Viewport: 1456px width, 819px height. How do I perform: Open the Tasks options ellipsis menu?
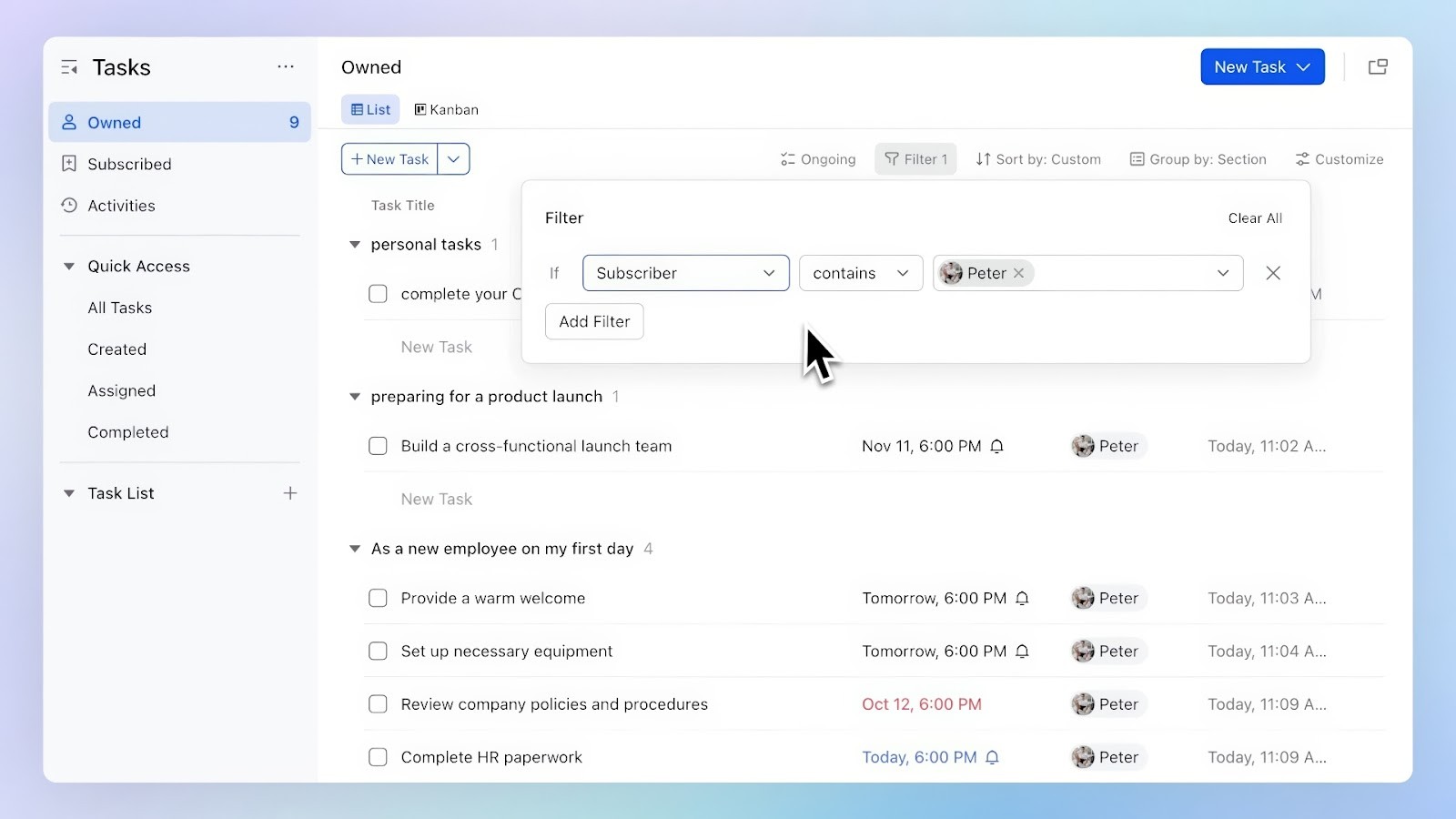(x=286, y=66)
